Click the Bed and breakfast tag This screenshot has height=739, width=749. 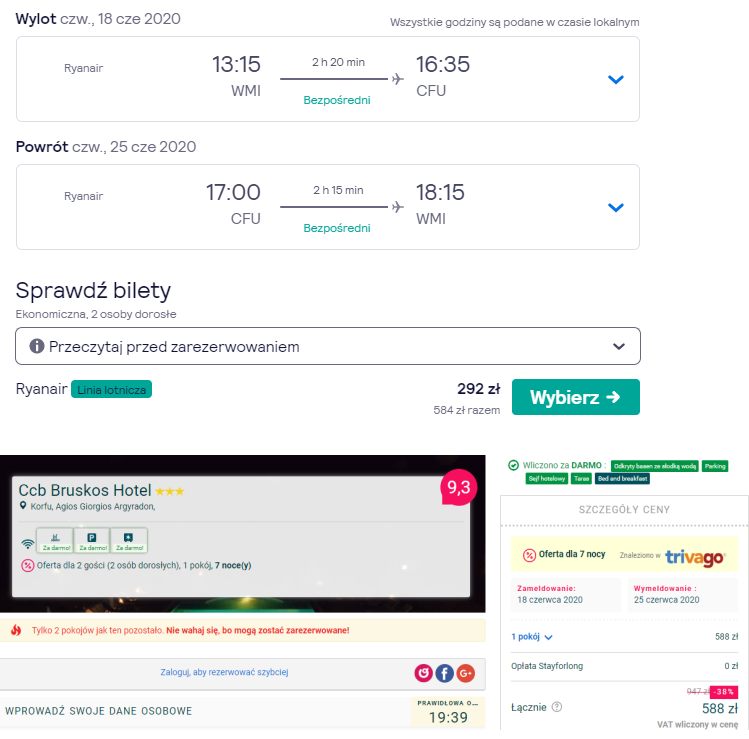622,479
